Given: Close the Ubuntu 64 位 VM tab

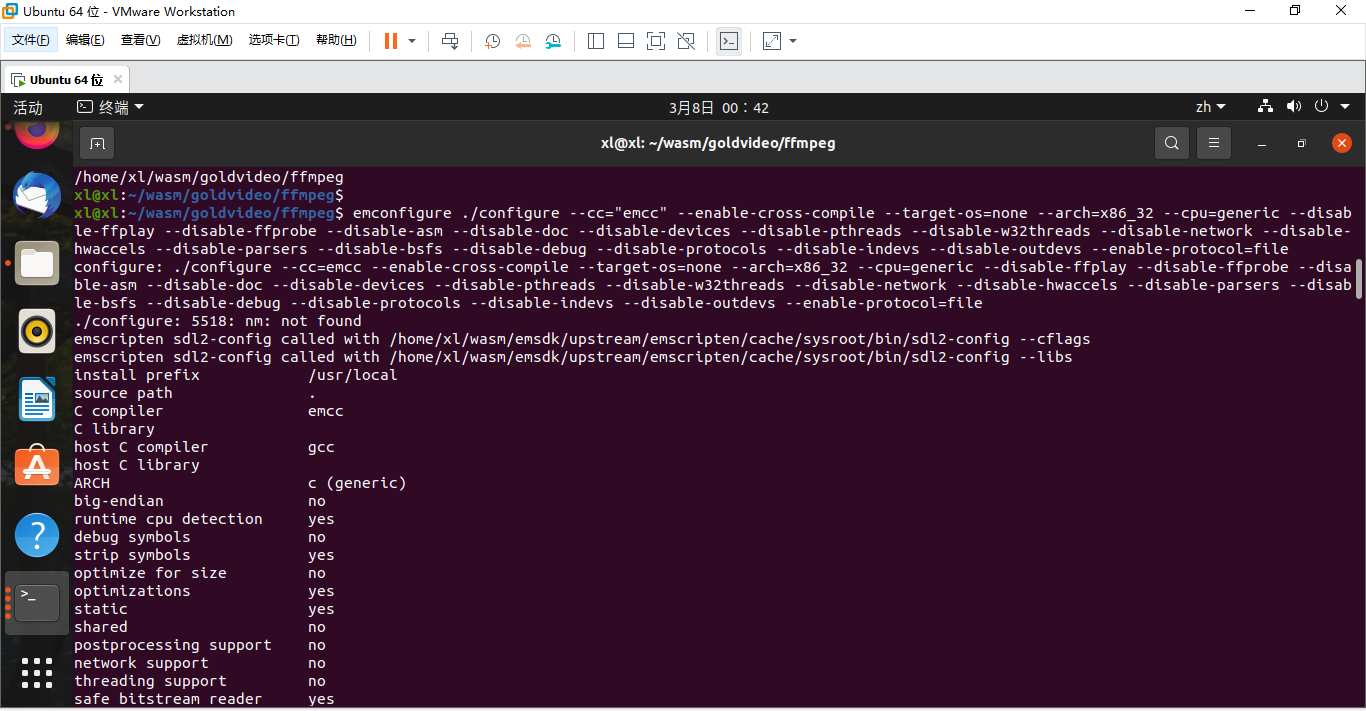Looking at the screenshot, I should click(118, 79).
